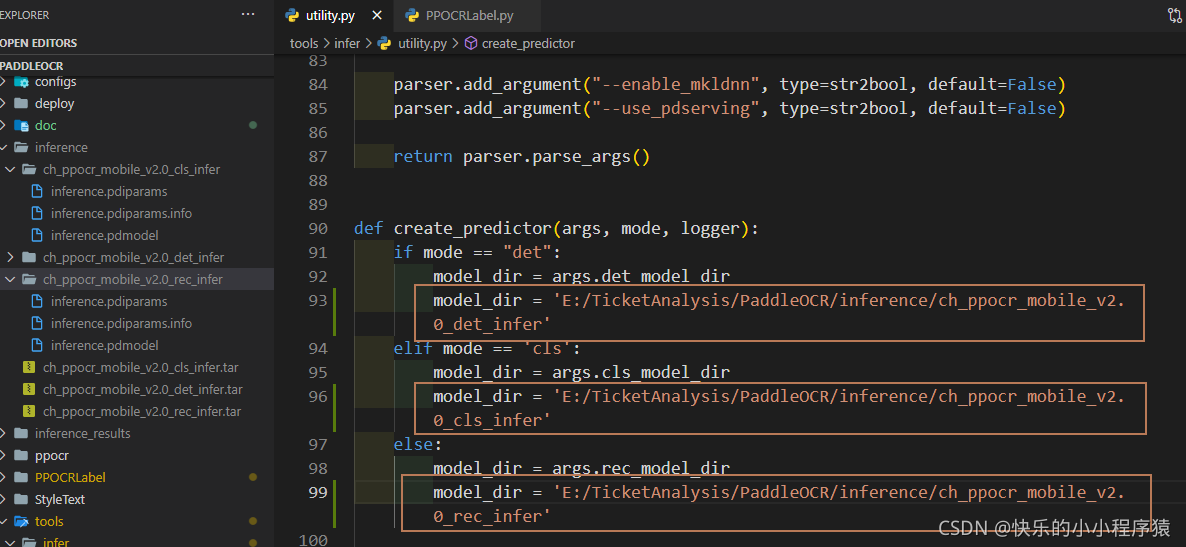This screenshot has width=1186, height=547.
Task: Select ch_ppocr_mobile_v2.0_rec_infer.tar file
Action: [x=142, y=412]
